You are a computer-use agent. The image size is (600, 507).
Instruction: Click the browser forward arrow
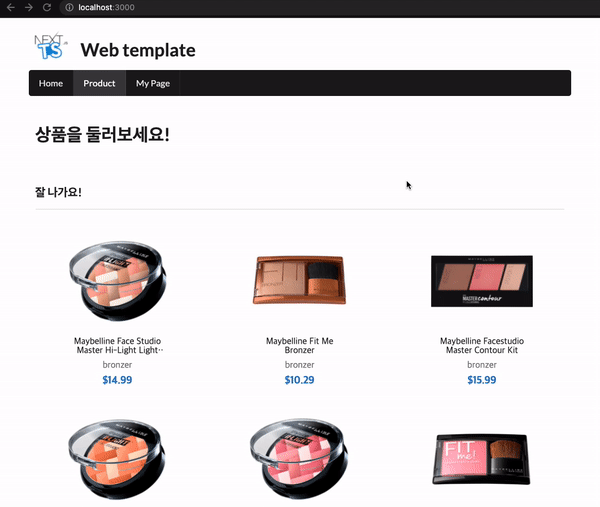click(x=29, y=7)
